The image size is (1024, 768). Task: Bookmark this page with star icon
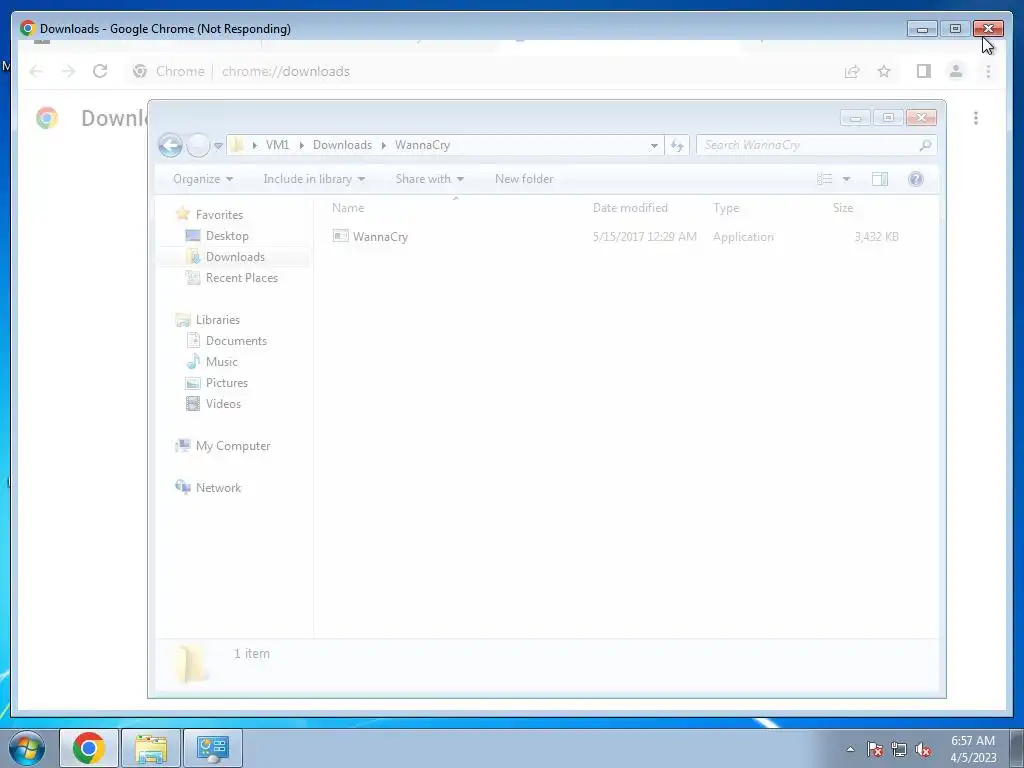pos(884,71)
